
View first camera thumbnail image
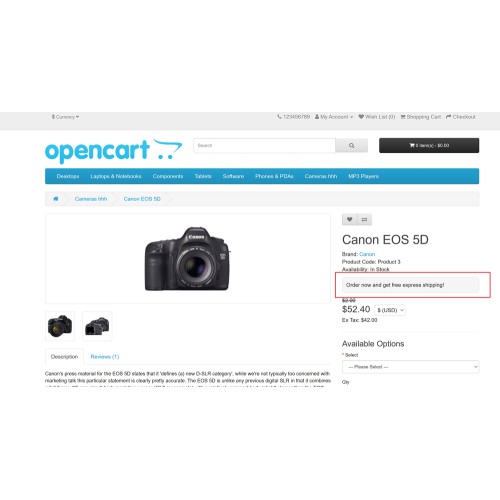(60, 326)
